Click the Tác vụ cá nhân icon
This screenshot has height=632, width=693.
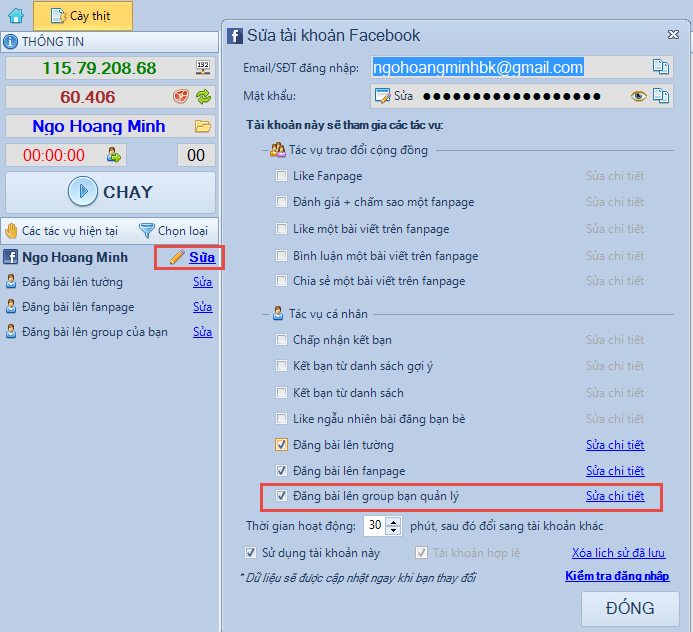click(278, 314)
